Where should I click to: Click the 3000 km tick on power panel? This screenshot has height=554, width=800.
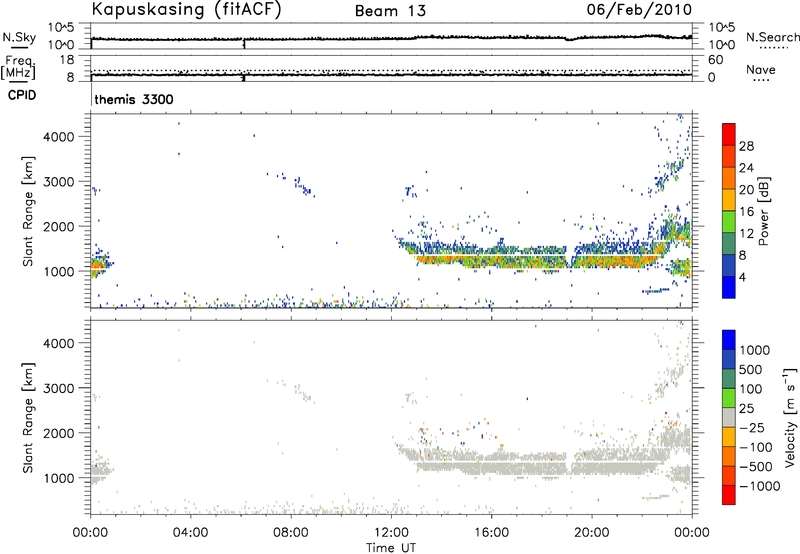tap(59, 182)
